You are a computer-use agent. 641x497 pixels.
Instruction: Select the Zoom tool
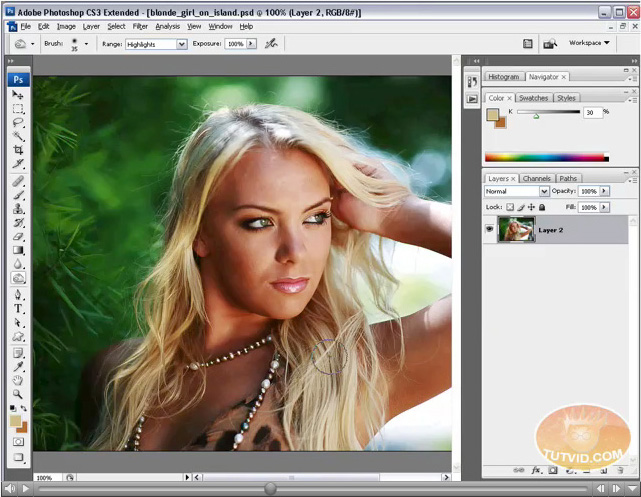(x=18, y=394)
